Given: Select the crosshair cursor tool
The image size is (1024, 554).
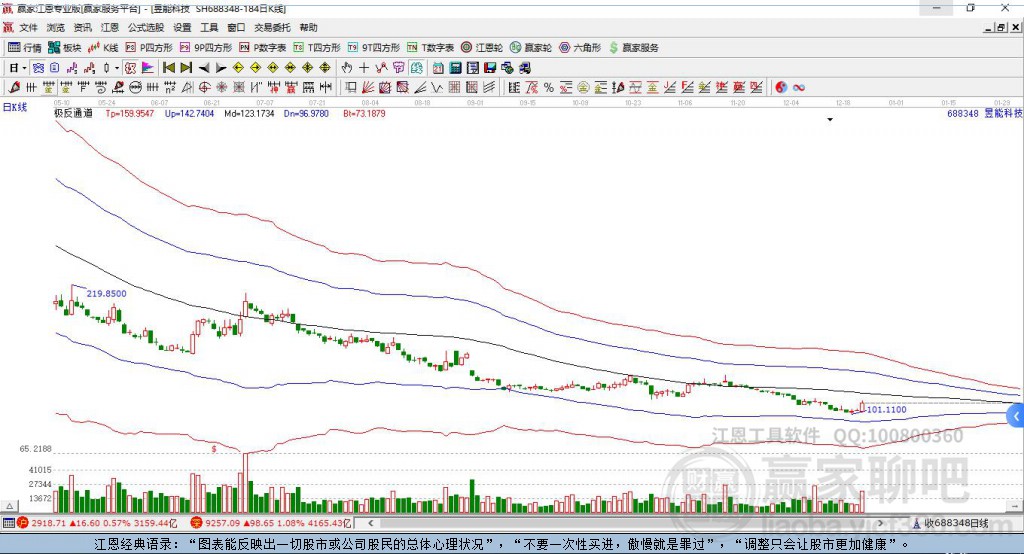Looking at the screenshot, I should point(364,68).
